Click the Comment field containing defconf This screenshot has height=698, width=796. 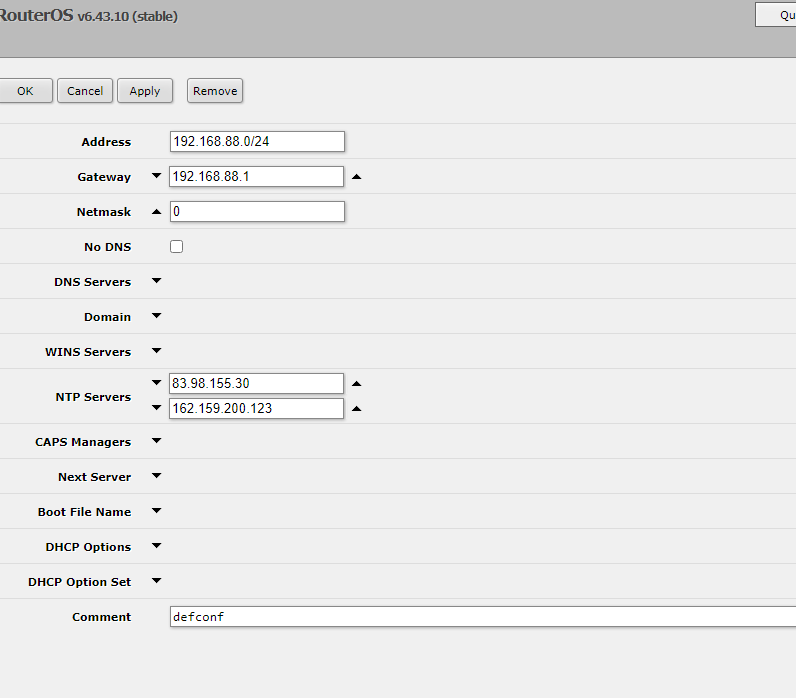click(x=480, y=617)
